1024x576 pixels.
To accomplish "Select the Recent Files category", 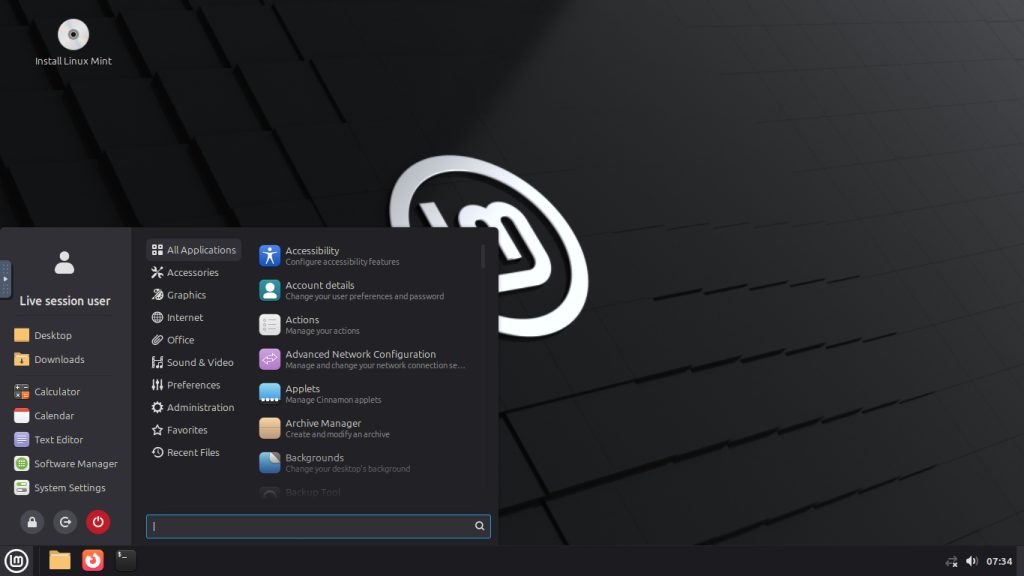I will click(194, 452).
